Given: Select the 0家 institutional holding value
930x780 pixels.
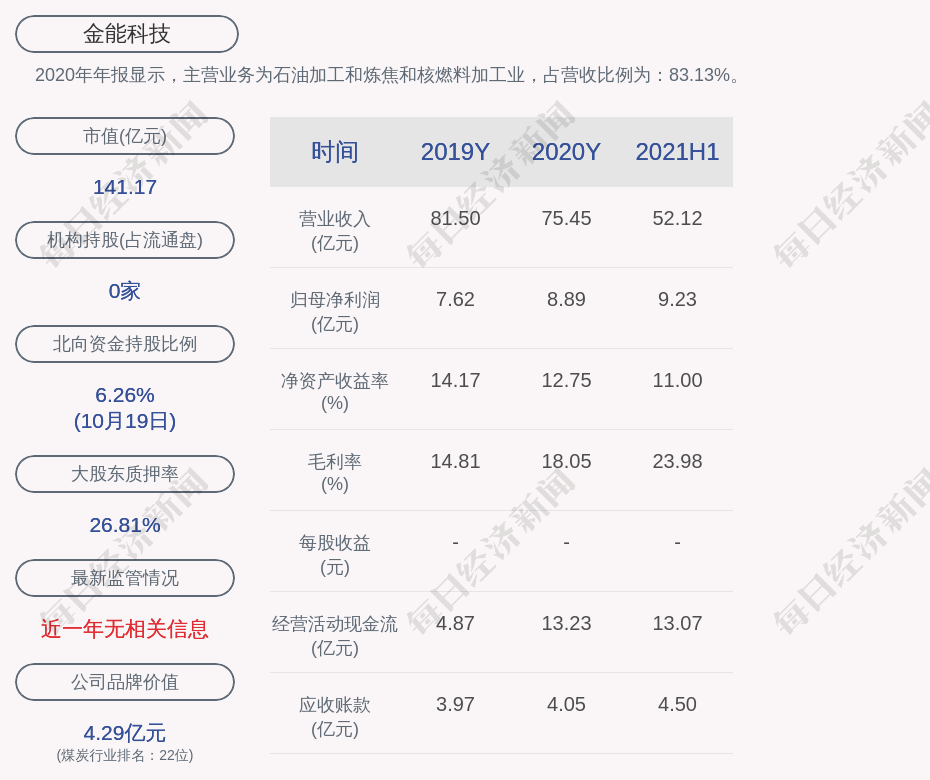Looking at the screenshot, I should 125,291.
